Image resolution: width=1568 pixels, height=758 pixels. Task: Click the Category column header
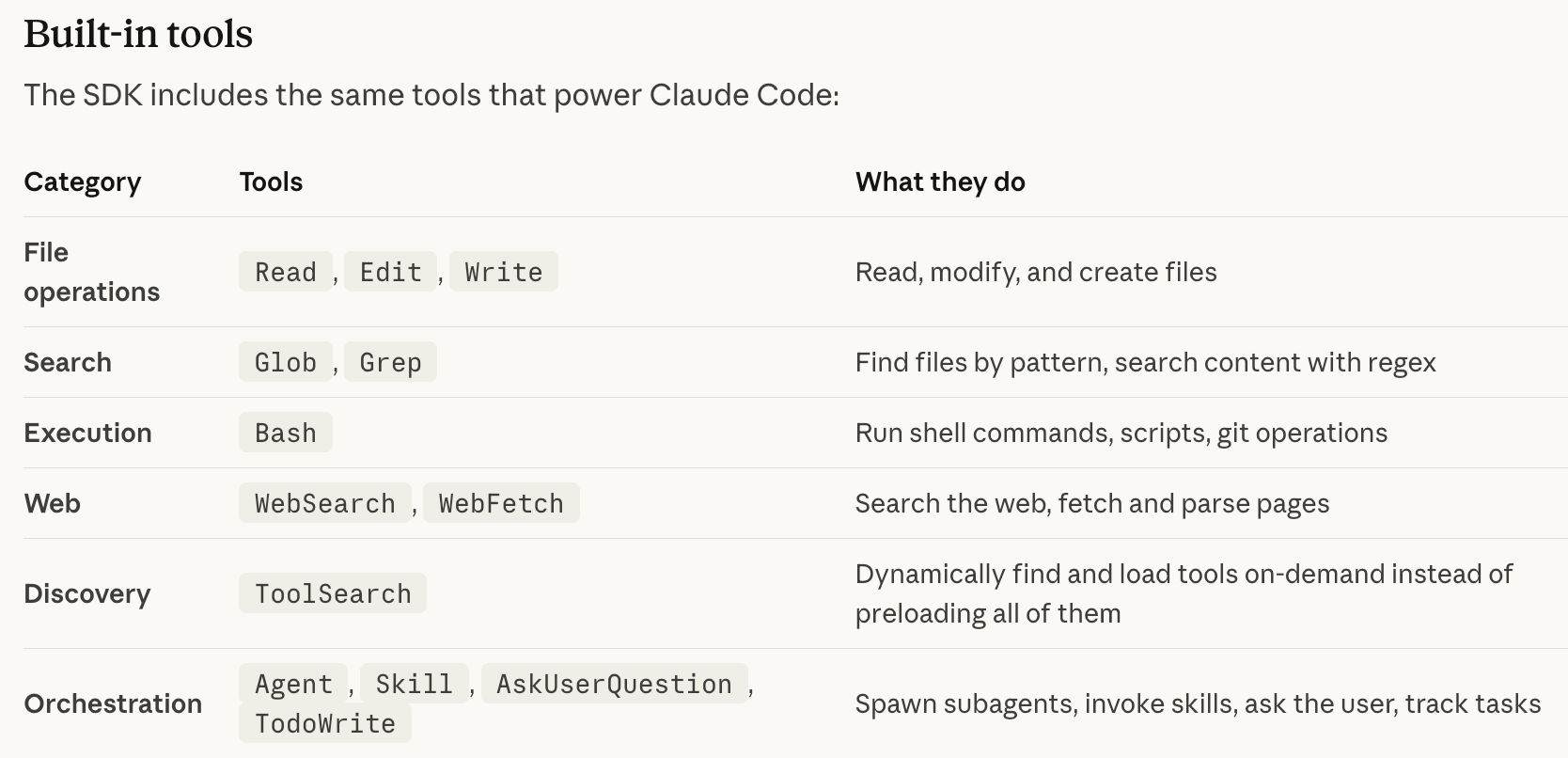tap(83, 182)
